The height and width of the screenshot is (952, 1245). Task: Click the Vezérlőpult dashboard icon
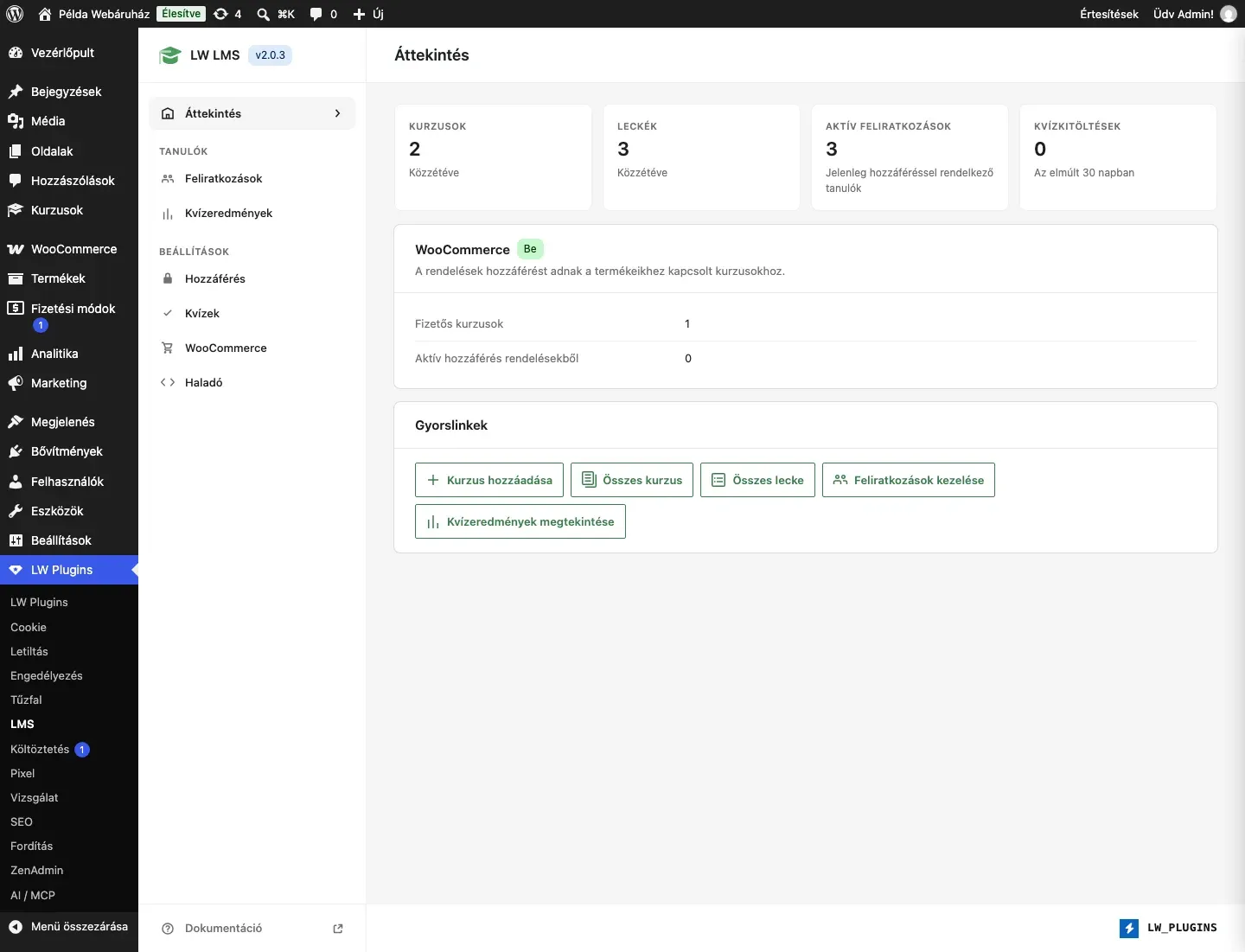pyautogui.click(x=16, y=53)
